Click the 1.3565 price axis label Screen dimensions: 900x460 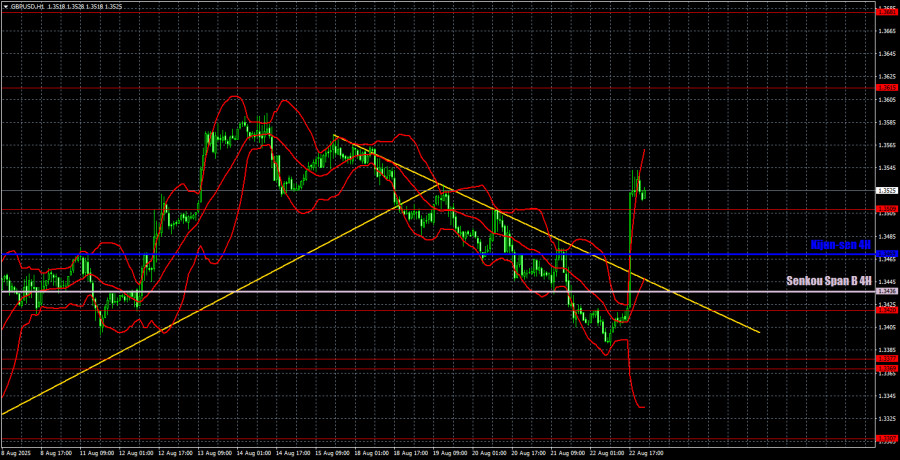click(886, 145)
